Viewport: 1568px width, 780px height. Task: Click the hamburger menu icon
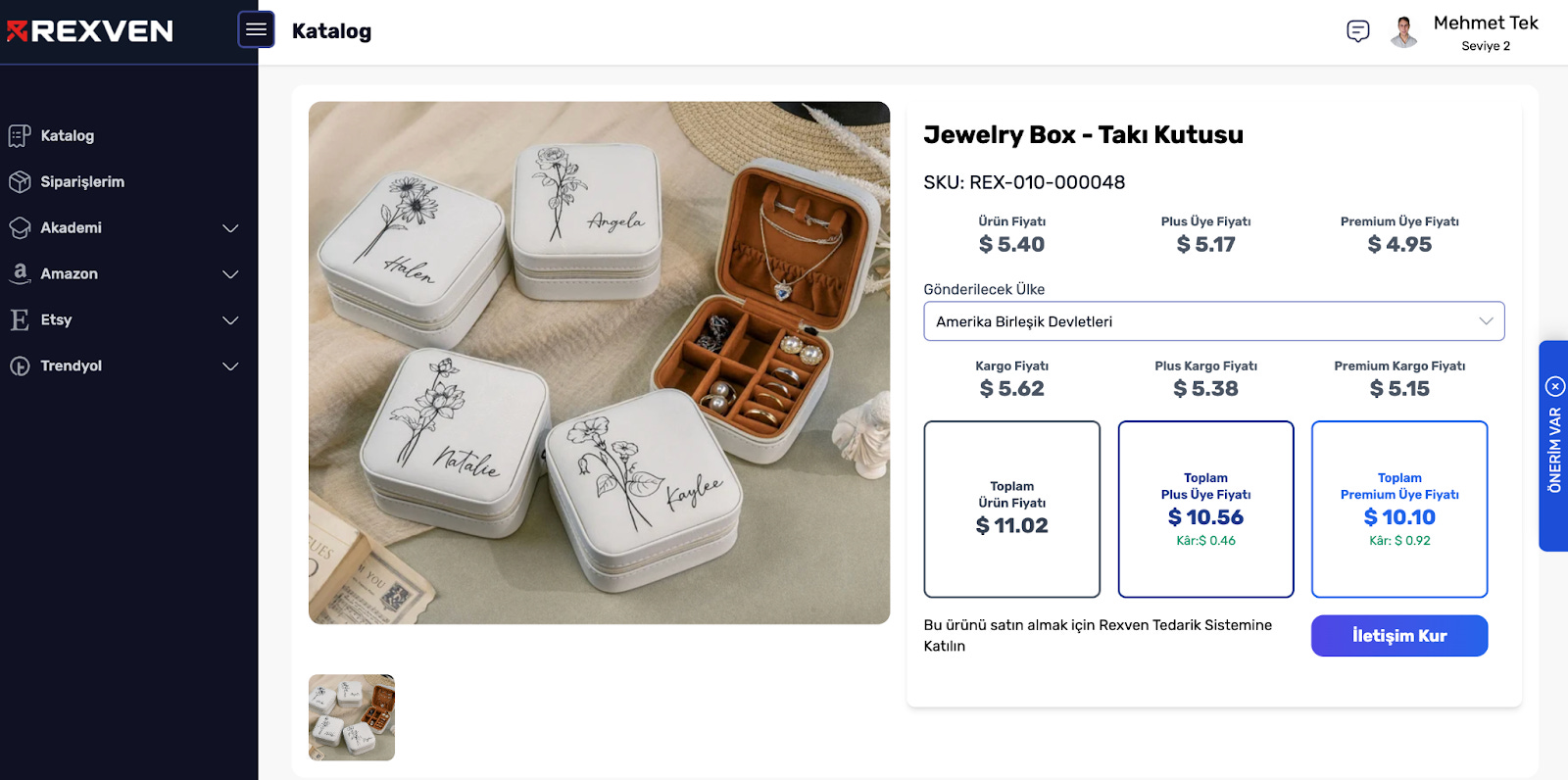point(256,29)
